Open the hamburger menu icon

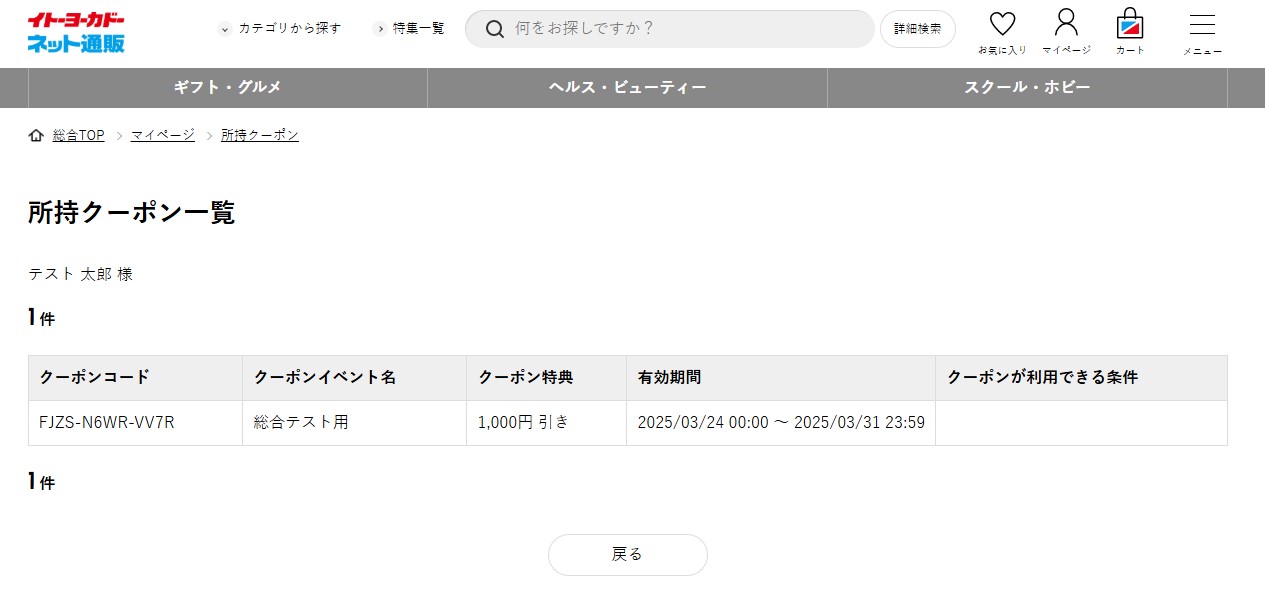pos(1202,26)
